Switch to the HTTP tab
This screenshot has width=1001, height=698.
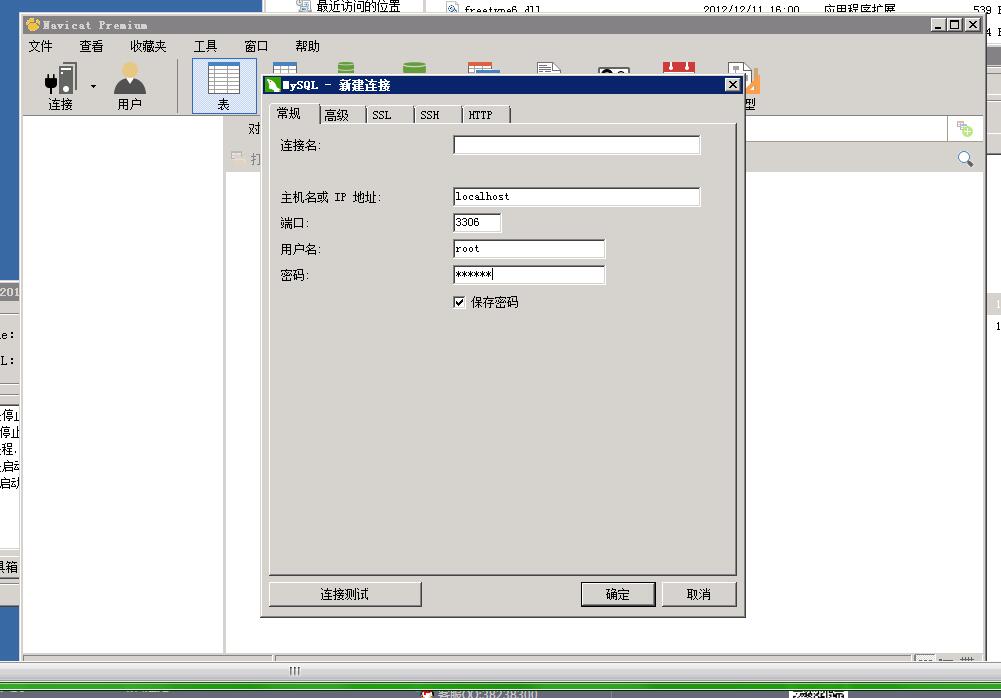point(481,115)
